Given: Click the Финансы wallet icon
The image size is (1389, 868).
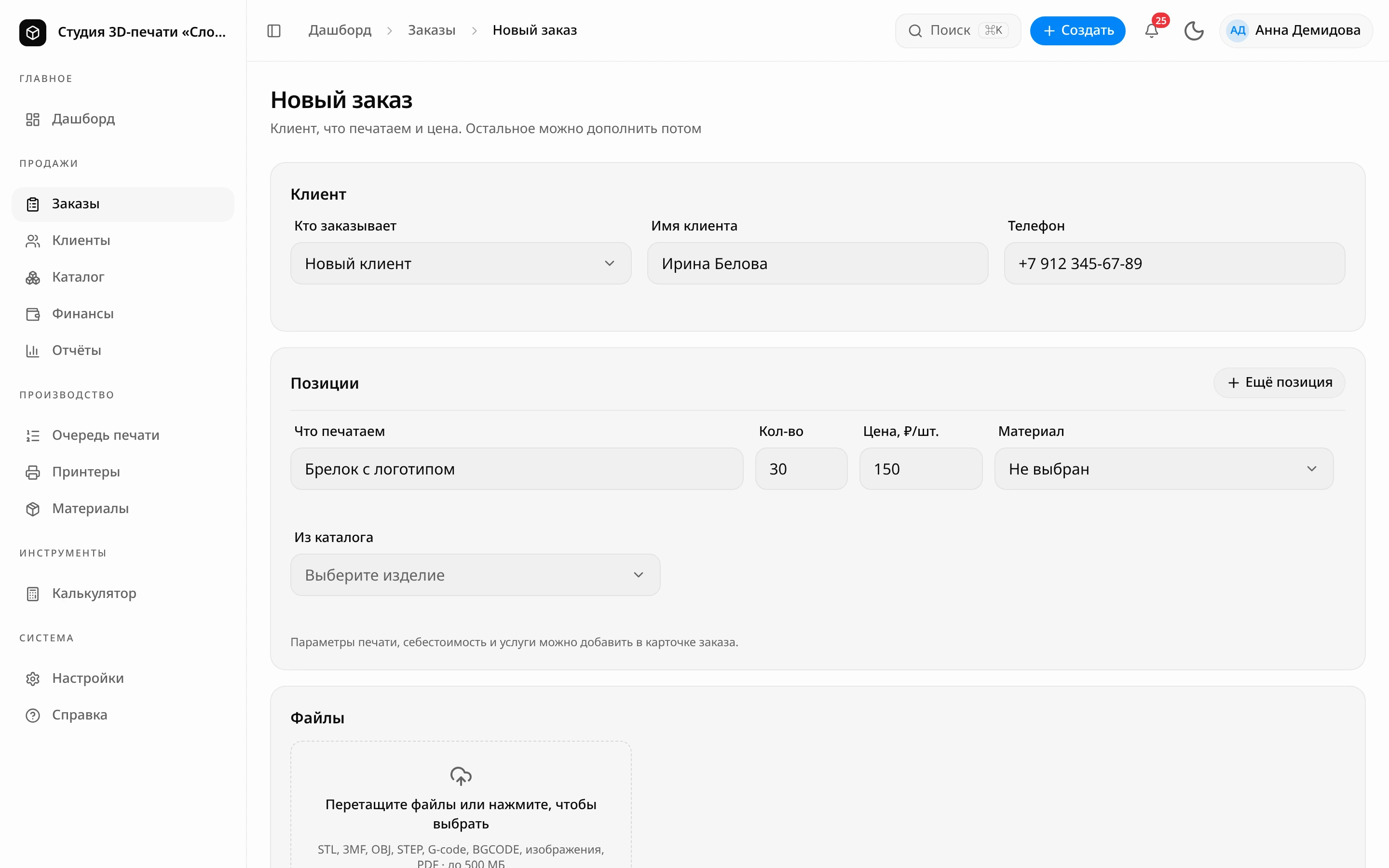Looking at the screenshot, I should [x=33, y=314].
